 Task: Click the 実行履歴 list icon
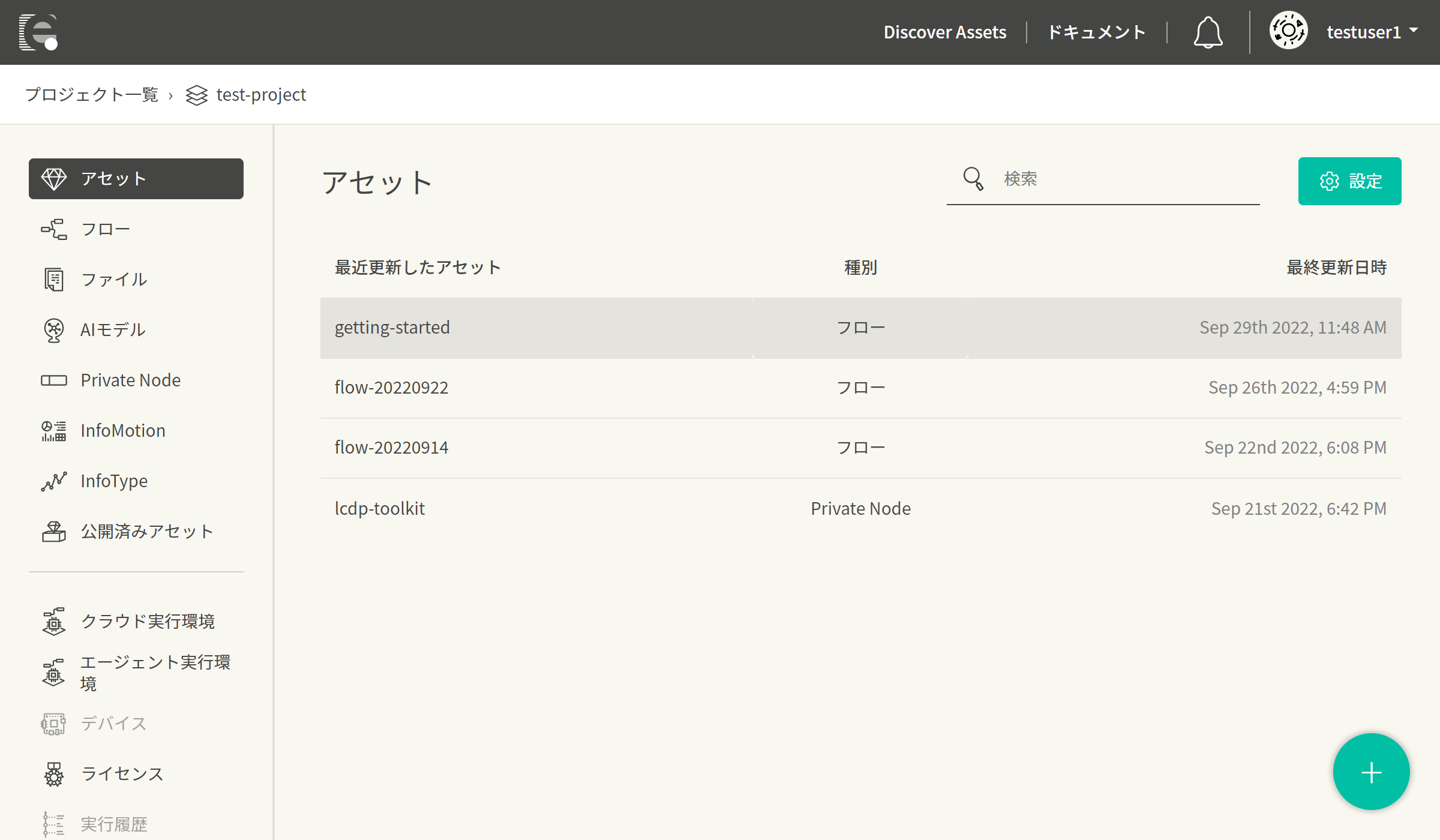(54, 824)
